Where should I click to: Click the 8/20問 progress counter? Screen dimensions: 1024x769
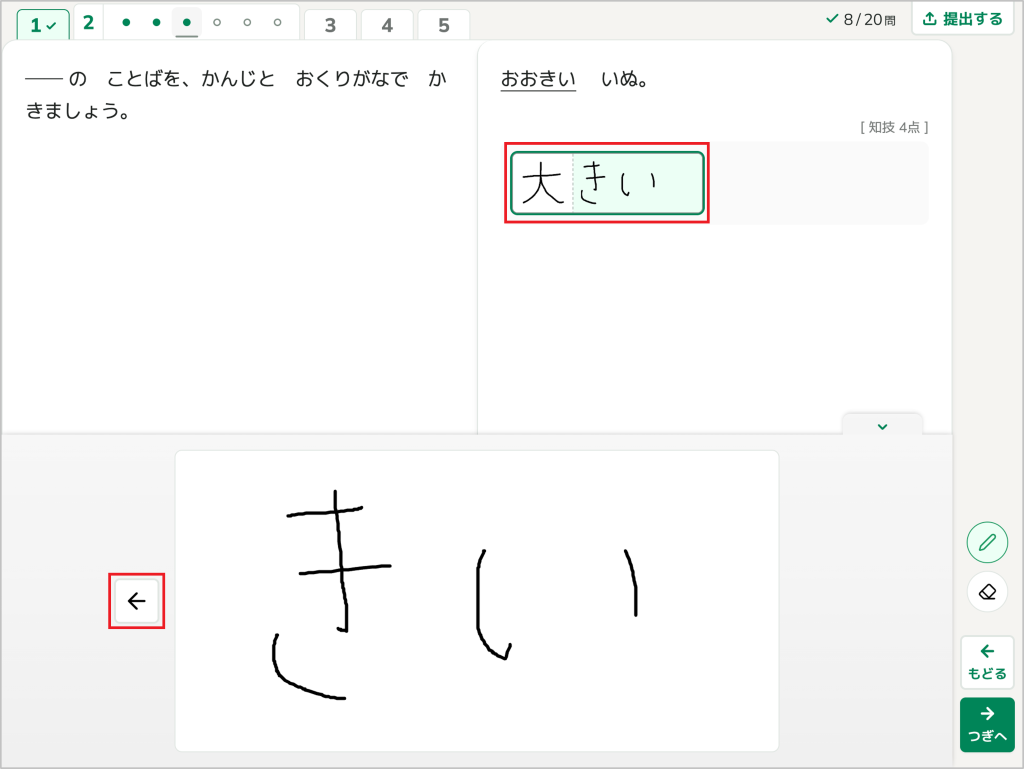pyautogui.click(x=861, y=20)
